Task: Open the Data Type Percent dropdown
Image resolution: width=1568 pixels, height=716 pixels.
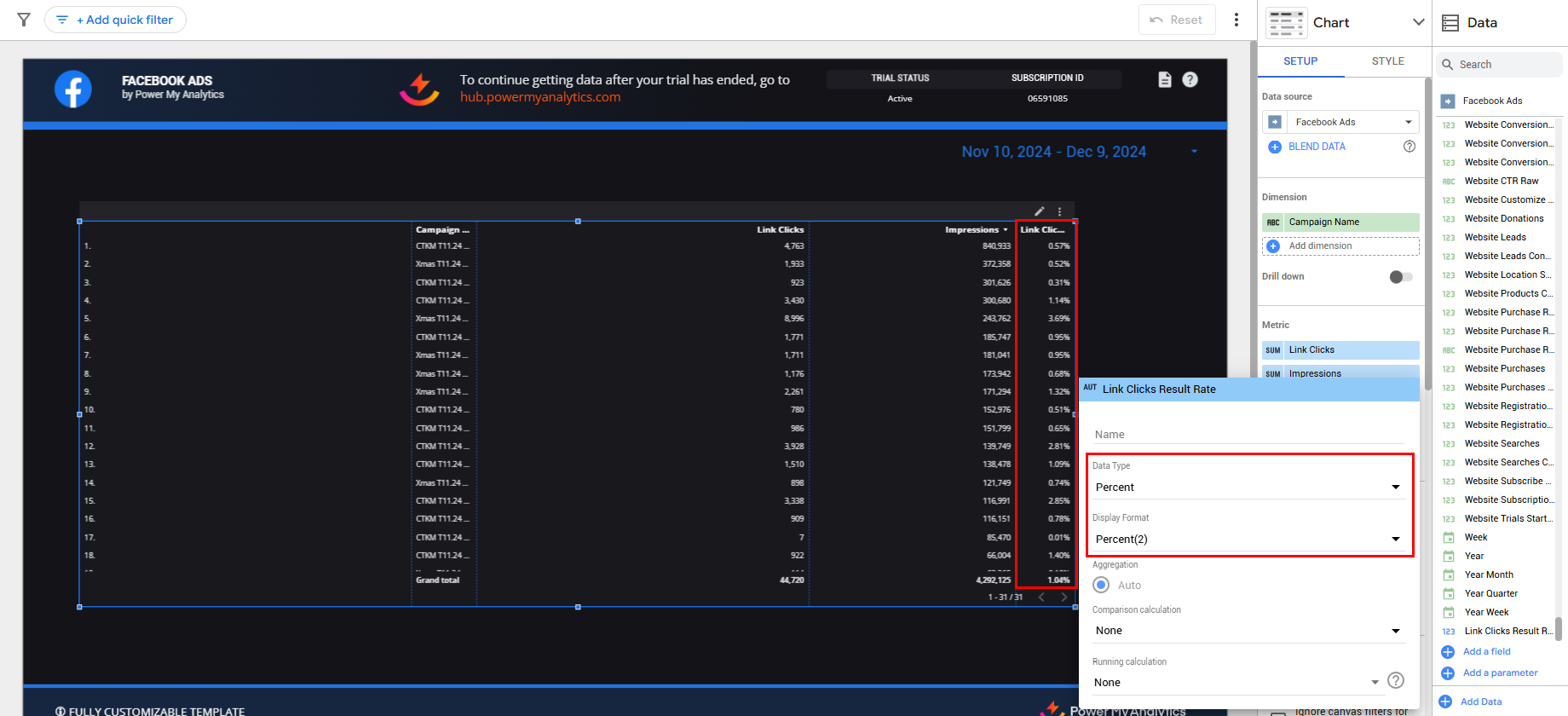Action: click(x=1248, y=488)
